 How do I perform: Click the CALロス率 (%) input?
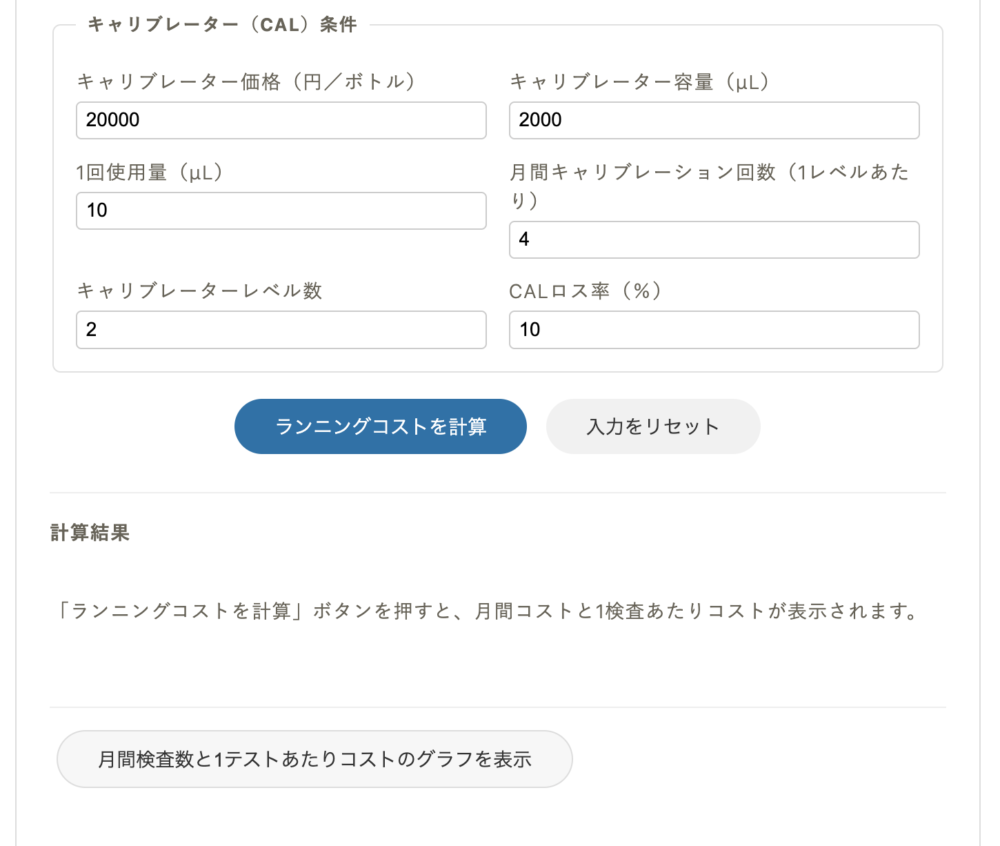pyautogui.click(x=714, y=330)
